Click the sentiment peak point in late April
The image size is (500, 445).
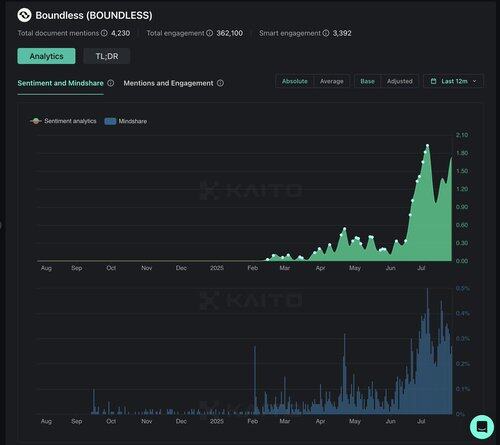point(345,229)
